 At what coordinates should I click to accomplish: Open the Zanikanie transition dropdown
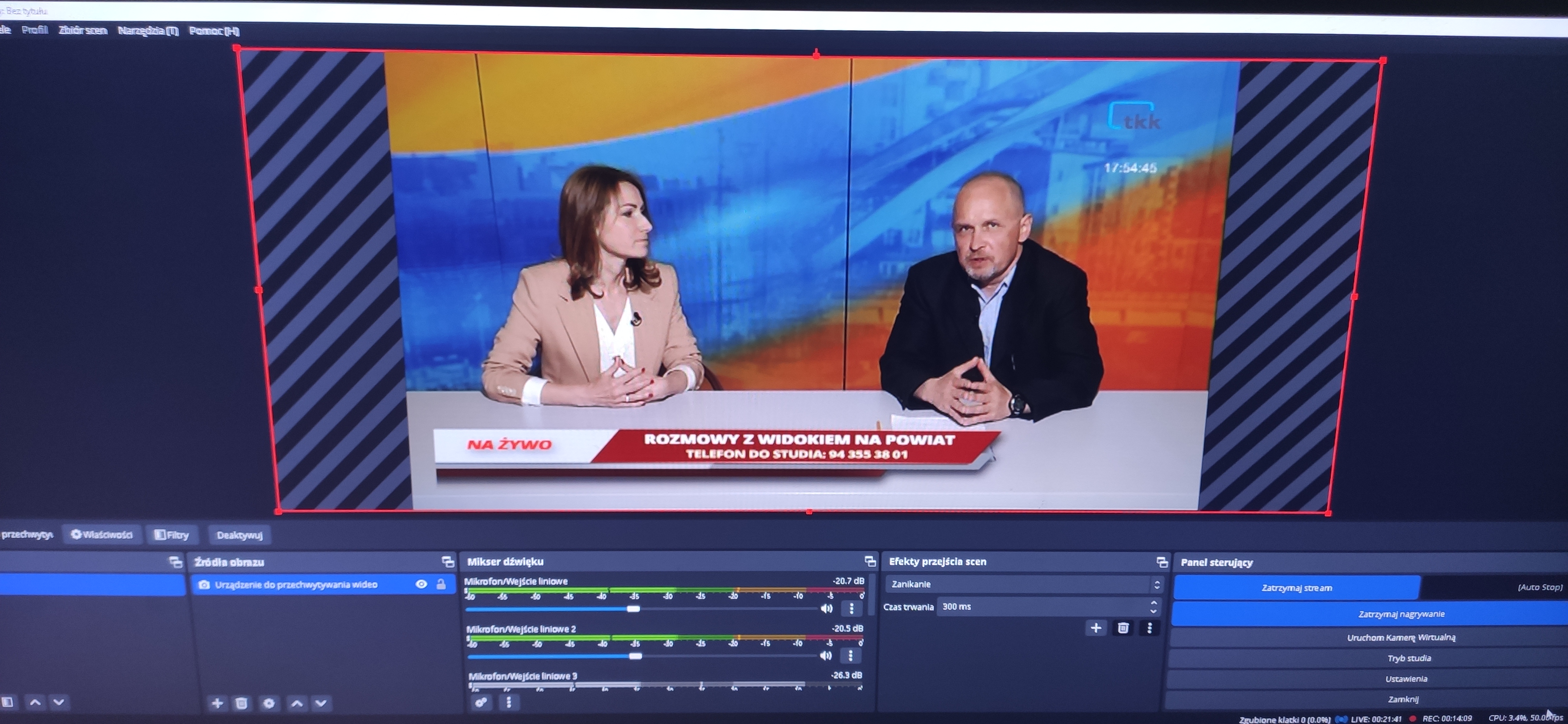tap(1023, 584)
